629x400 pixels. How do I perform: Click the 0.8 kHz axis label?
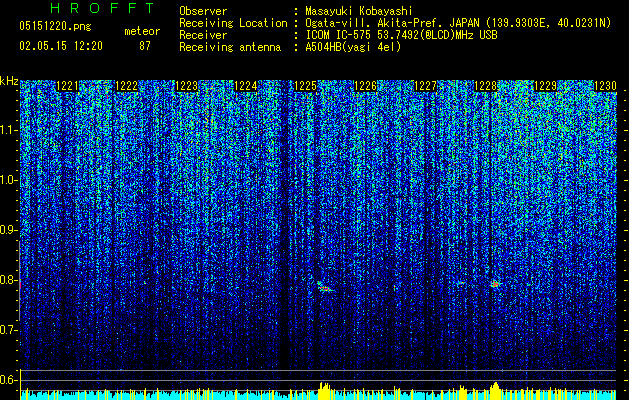pyautogui.click(x=9, y=280)
